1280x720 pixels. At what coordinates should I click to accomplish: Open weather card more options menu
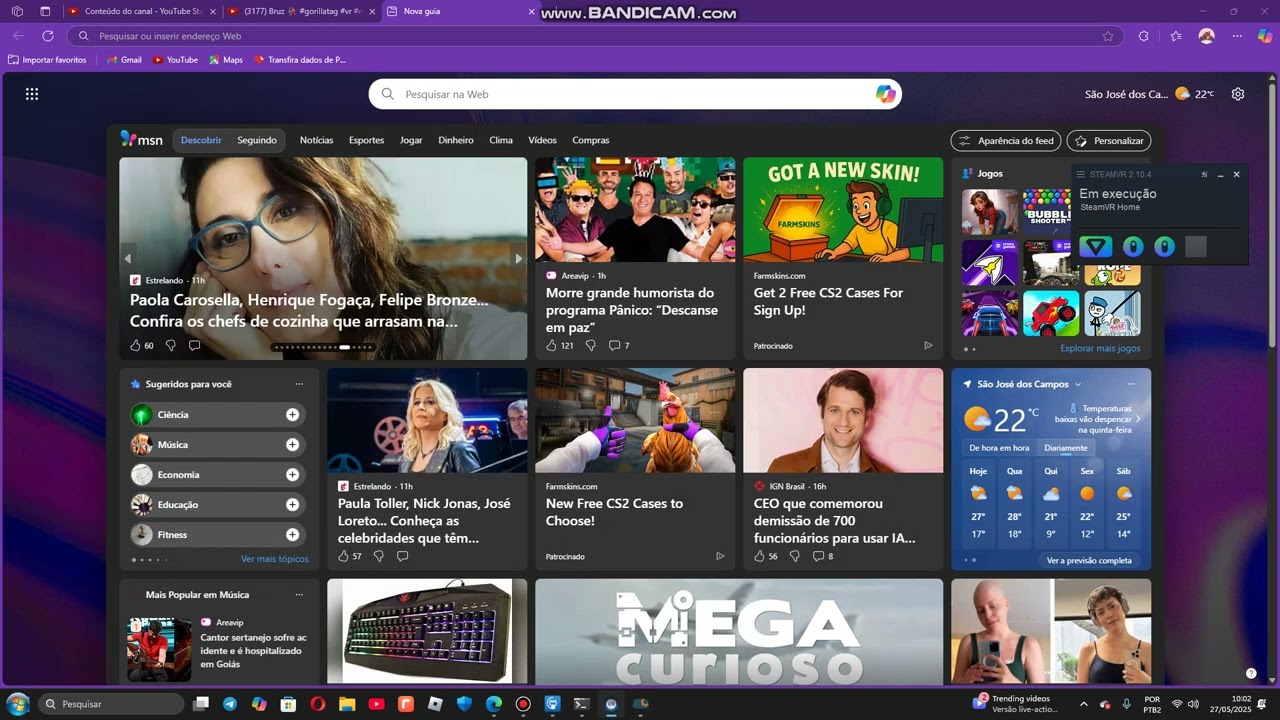pyautogui.click(x=1131, y=384)
